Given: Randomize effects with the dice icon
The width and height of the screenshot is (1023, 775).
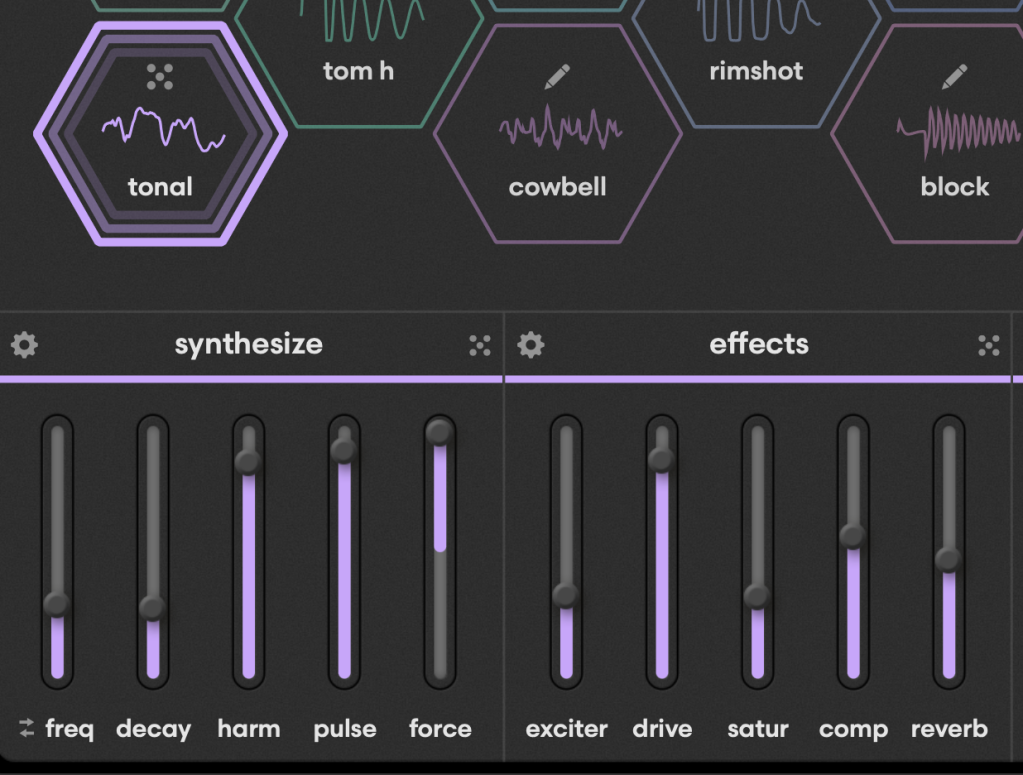Looking at the screenshot, I should click(x=988, y=345).
